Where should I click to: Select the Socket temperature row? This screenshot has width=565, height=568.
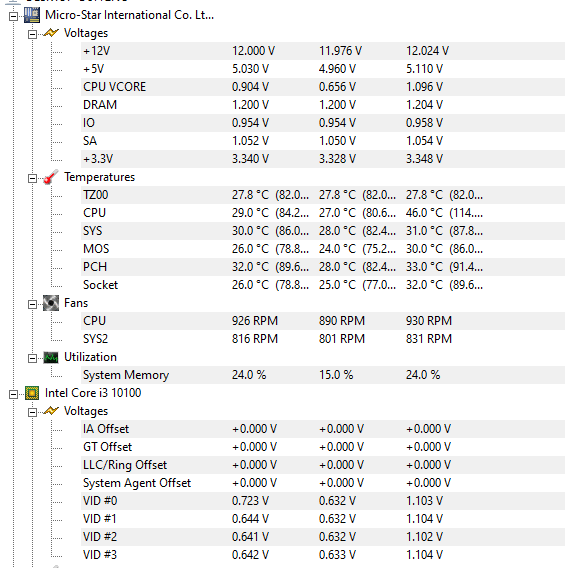(323, 285)
